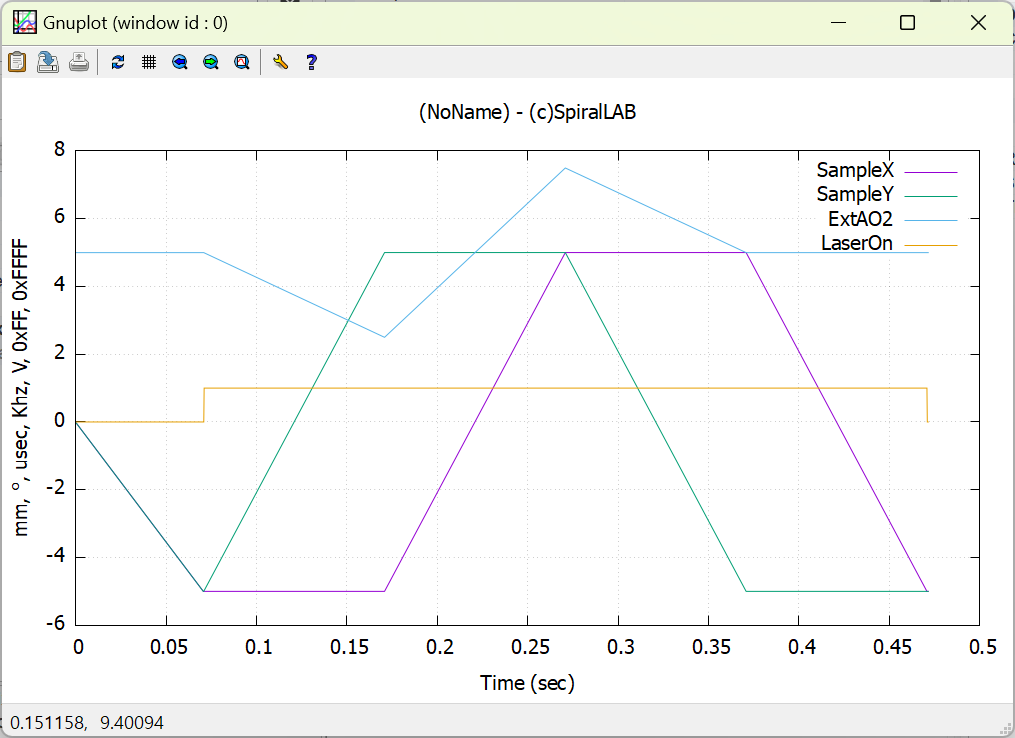Click the ExtAO2 peak near 0.27 sec
The height and width of the screenshot is (738, 1015).
pos(565,168)
